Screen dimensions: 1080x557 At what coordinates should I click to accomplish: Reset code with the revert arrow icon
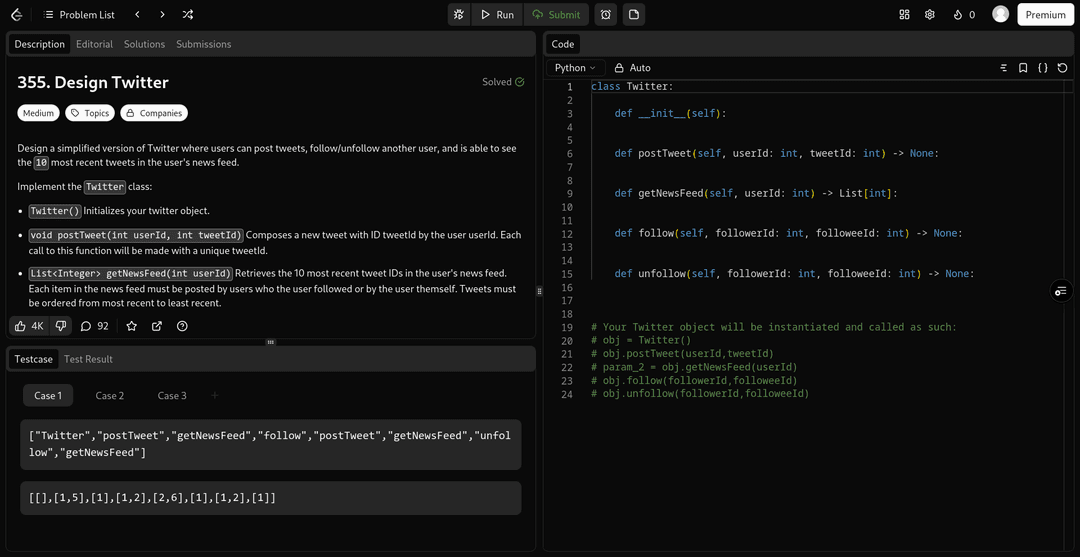(1063, 67)
